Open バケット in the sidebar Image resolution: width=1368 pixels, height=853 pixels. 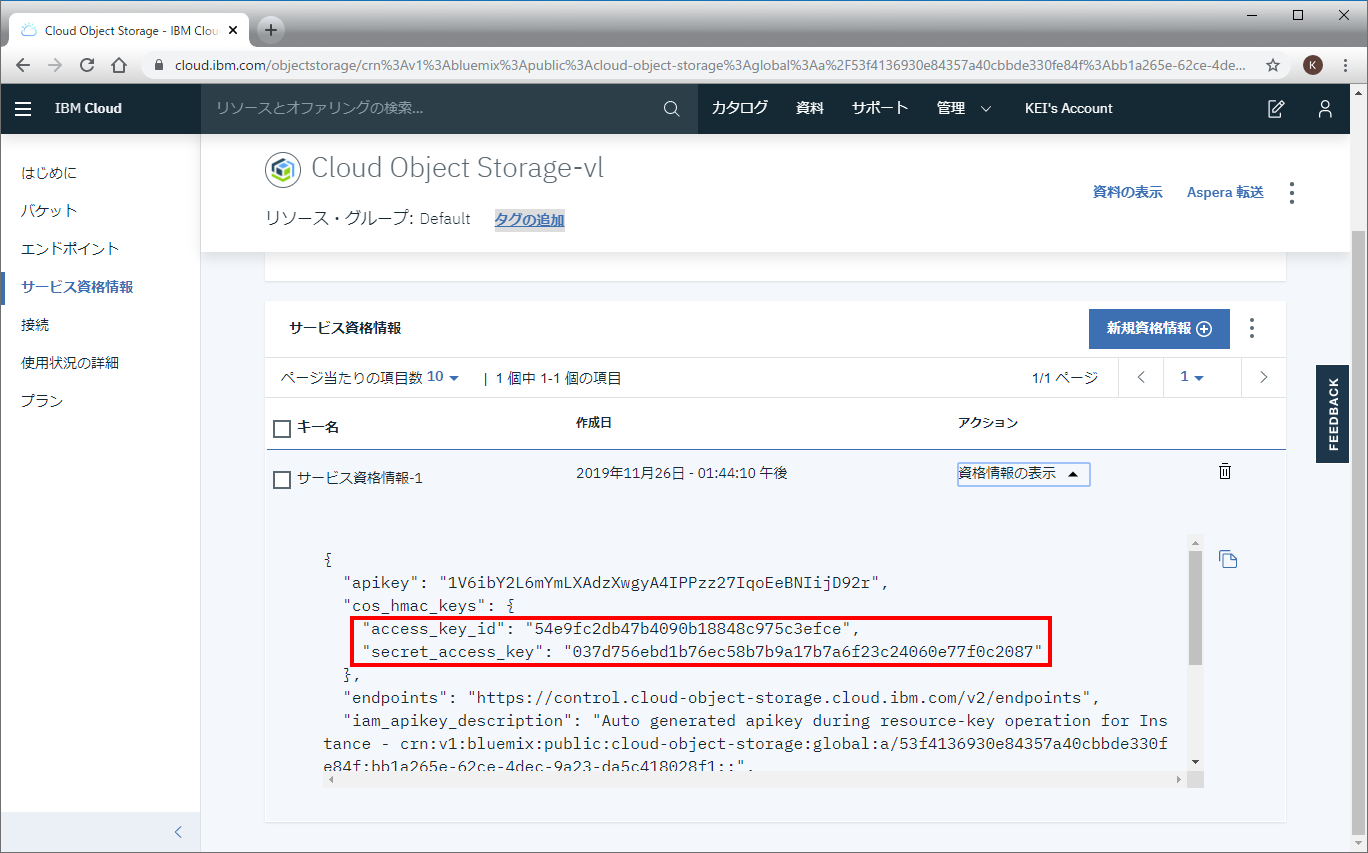coord(49,211)
